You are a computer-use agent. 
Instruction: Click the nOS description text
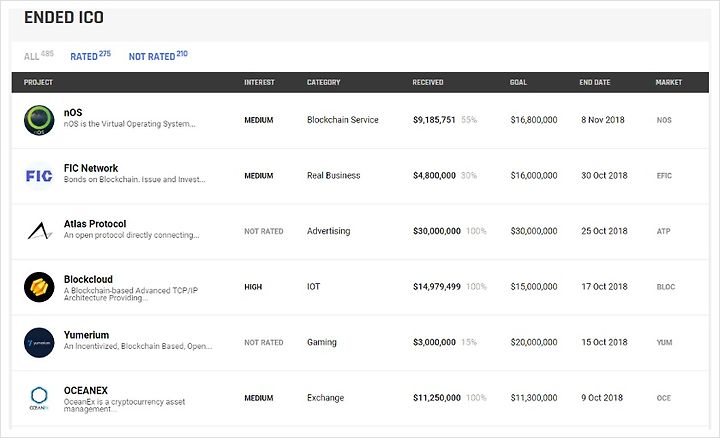pyautogui.click(x=129, y=124)
